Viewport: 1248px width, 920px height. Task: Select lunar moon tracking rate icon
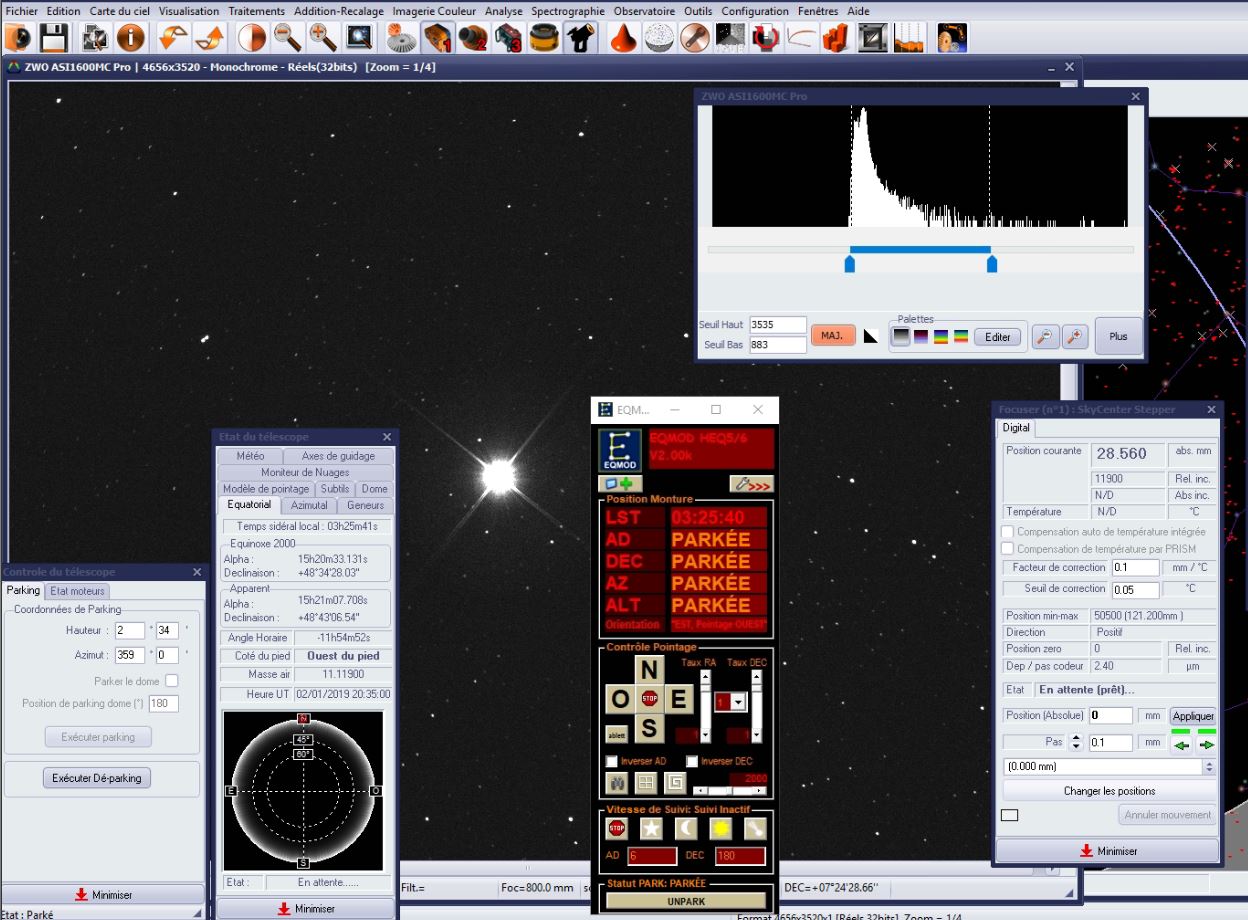coord(686,827)
